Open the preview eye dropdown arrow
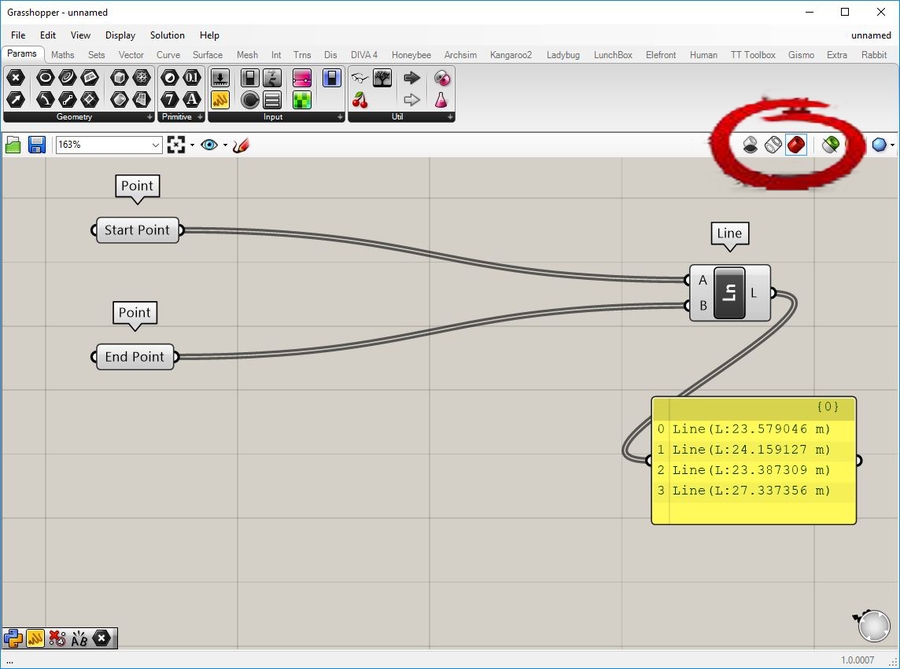 click(x=225, y=145)
